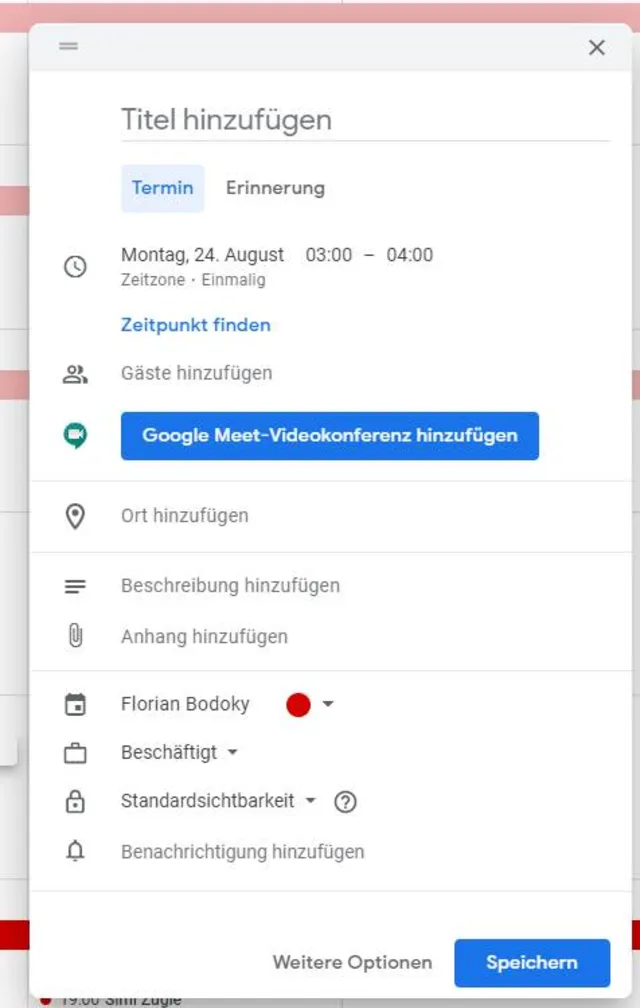Expand the Beschäftigt availability dropdown

pos(180,752)
